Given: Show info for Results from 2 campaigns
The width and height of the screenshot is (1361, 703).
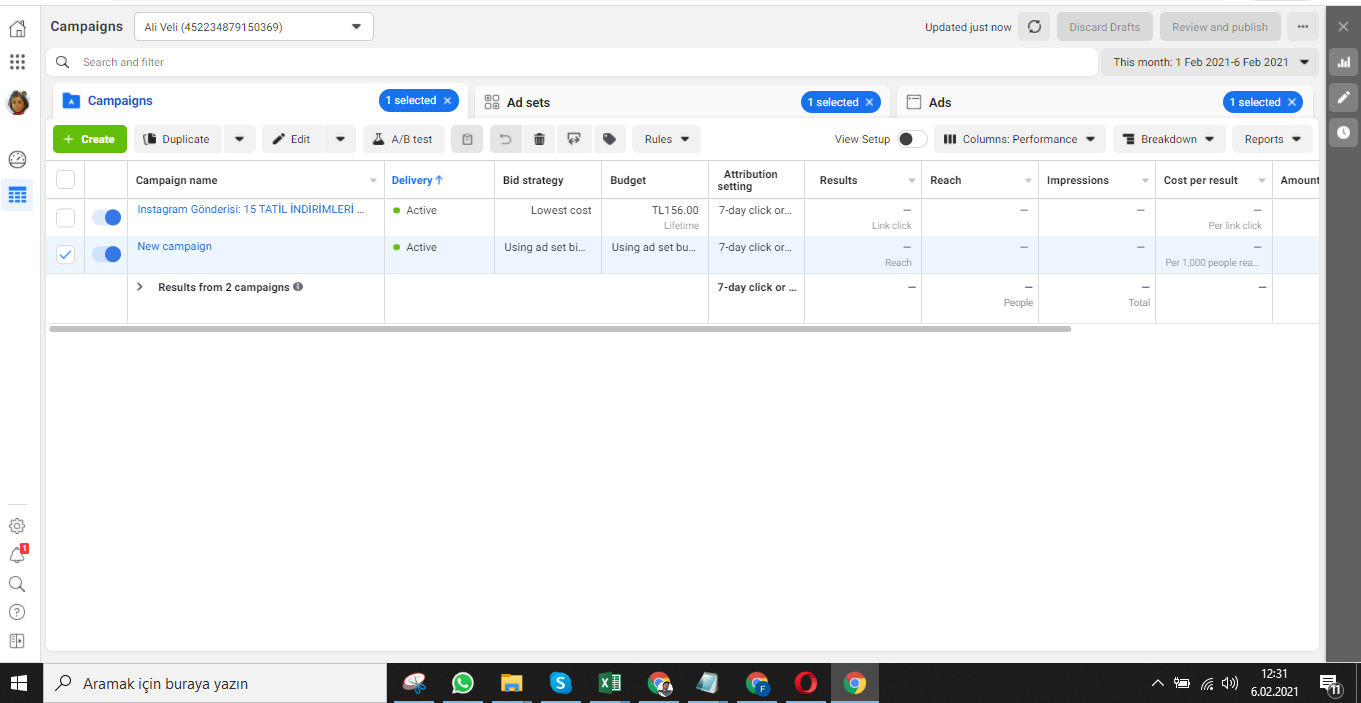Looking at the screenshot, I should [298, 287].
